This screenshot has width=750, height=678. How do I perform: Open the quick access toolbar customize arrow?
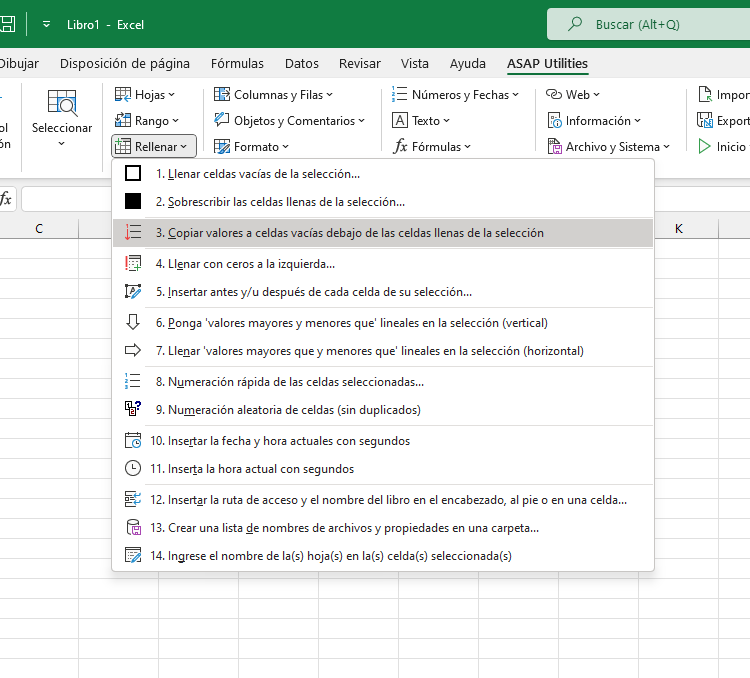pos(46,24)
